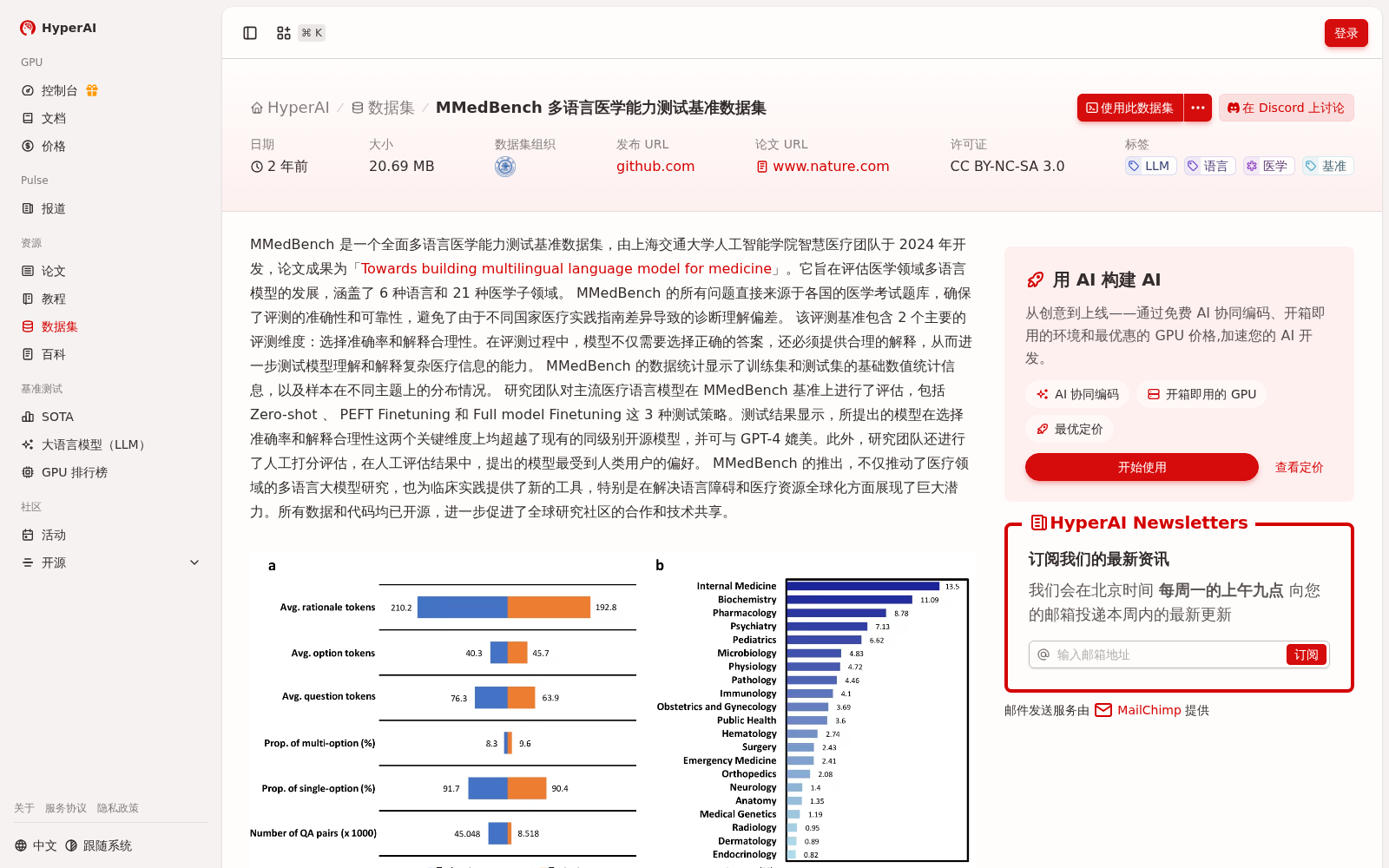Click the 隐私政策 footer link
1389x868 pixels.
[118, 808]
